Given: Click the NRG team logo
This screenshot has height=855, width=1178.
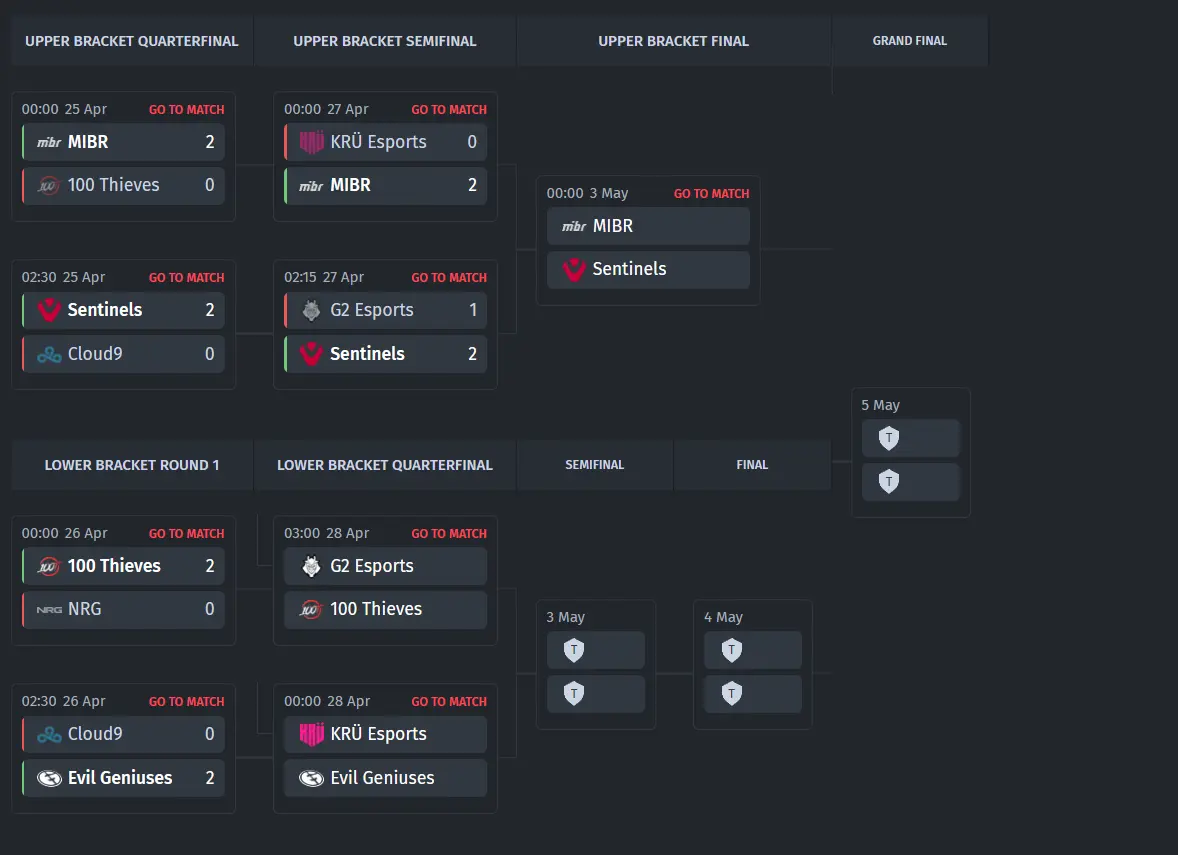Looking at the screenshot, I should click(49, 609).
